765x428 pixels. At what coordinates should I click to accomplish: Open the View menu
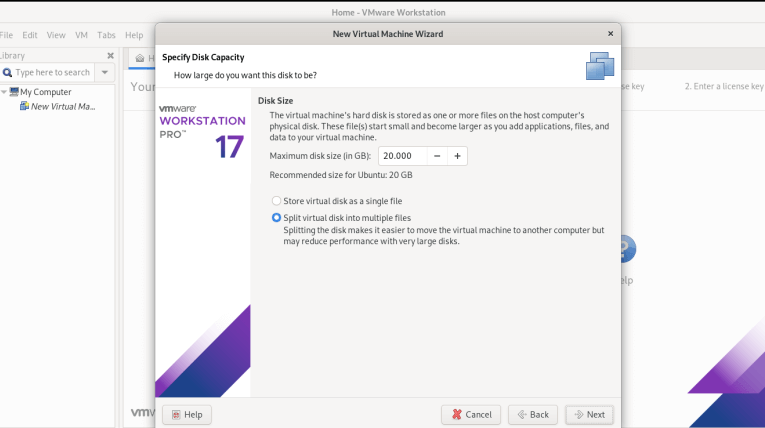point(56,35)
